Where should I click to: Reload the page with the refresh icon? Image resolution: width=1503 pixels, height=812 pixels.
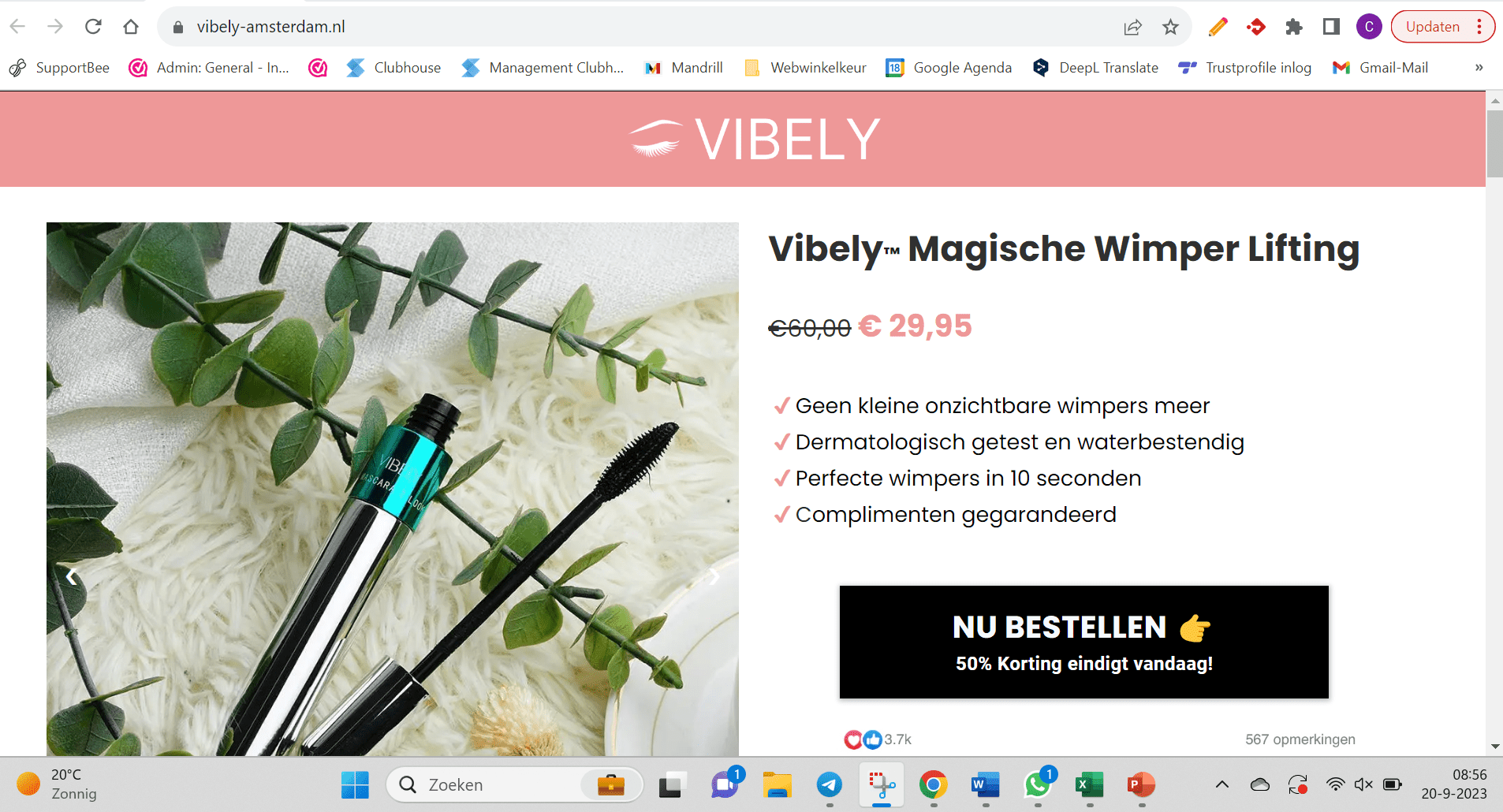pos(93,27)
